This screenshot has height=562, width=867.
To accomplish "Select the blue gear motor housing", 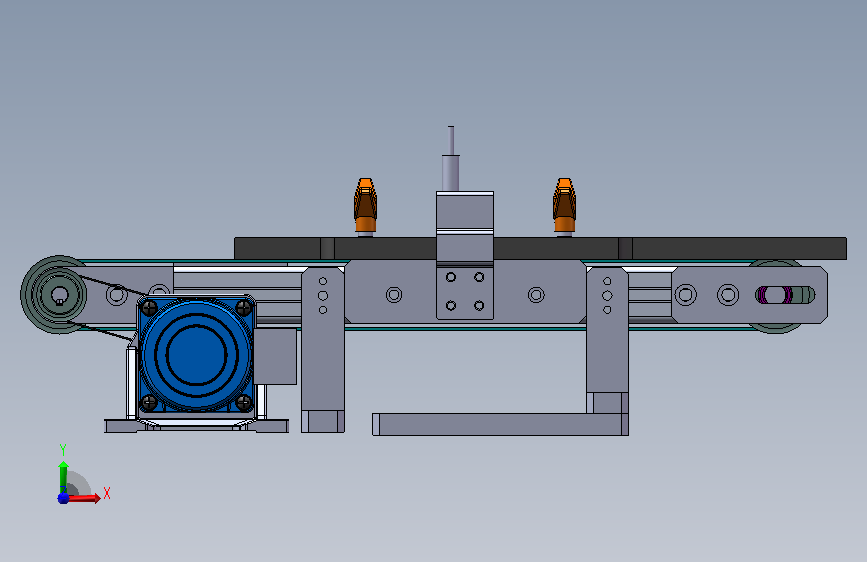I will point(196,354).
